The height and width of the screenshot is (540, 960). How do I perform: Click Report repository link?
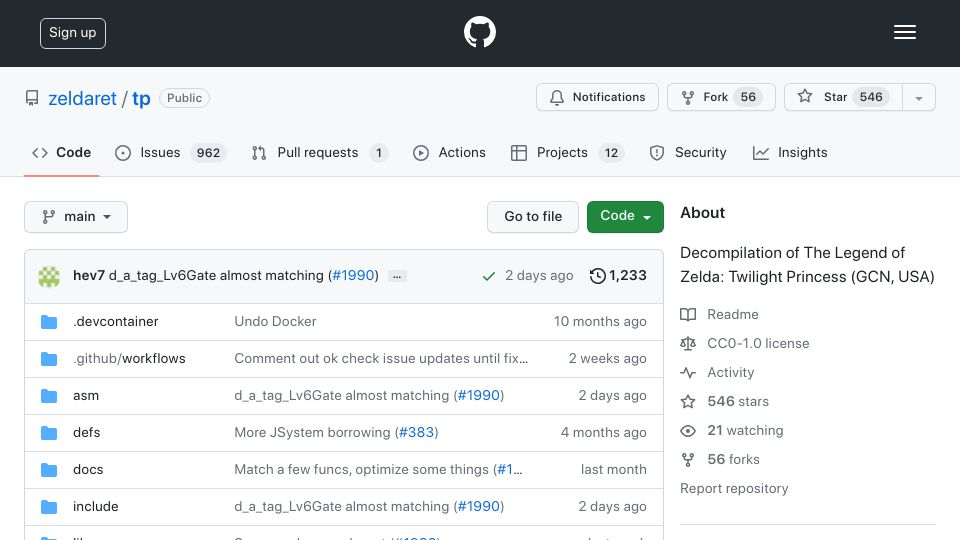point(734,489)
